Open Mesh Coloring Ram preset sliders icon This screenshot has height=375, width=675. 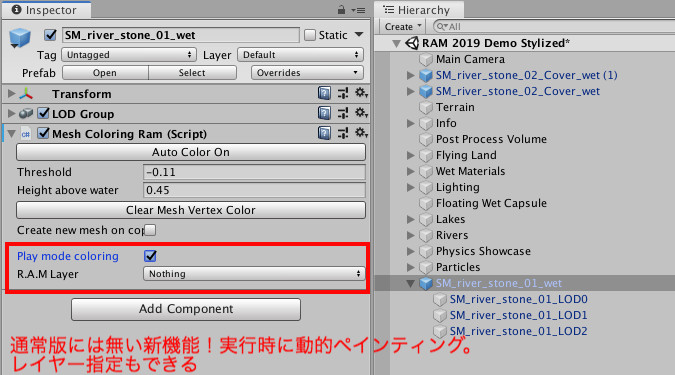click(x=343, y=133)
